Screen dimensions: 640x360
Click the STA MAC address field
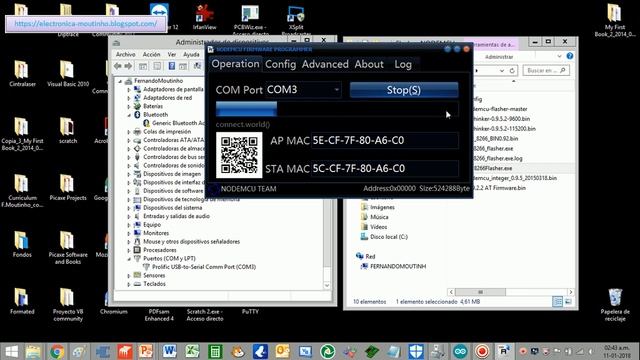pyautogui.click(x=384, y=169)
